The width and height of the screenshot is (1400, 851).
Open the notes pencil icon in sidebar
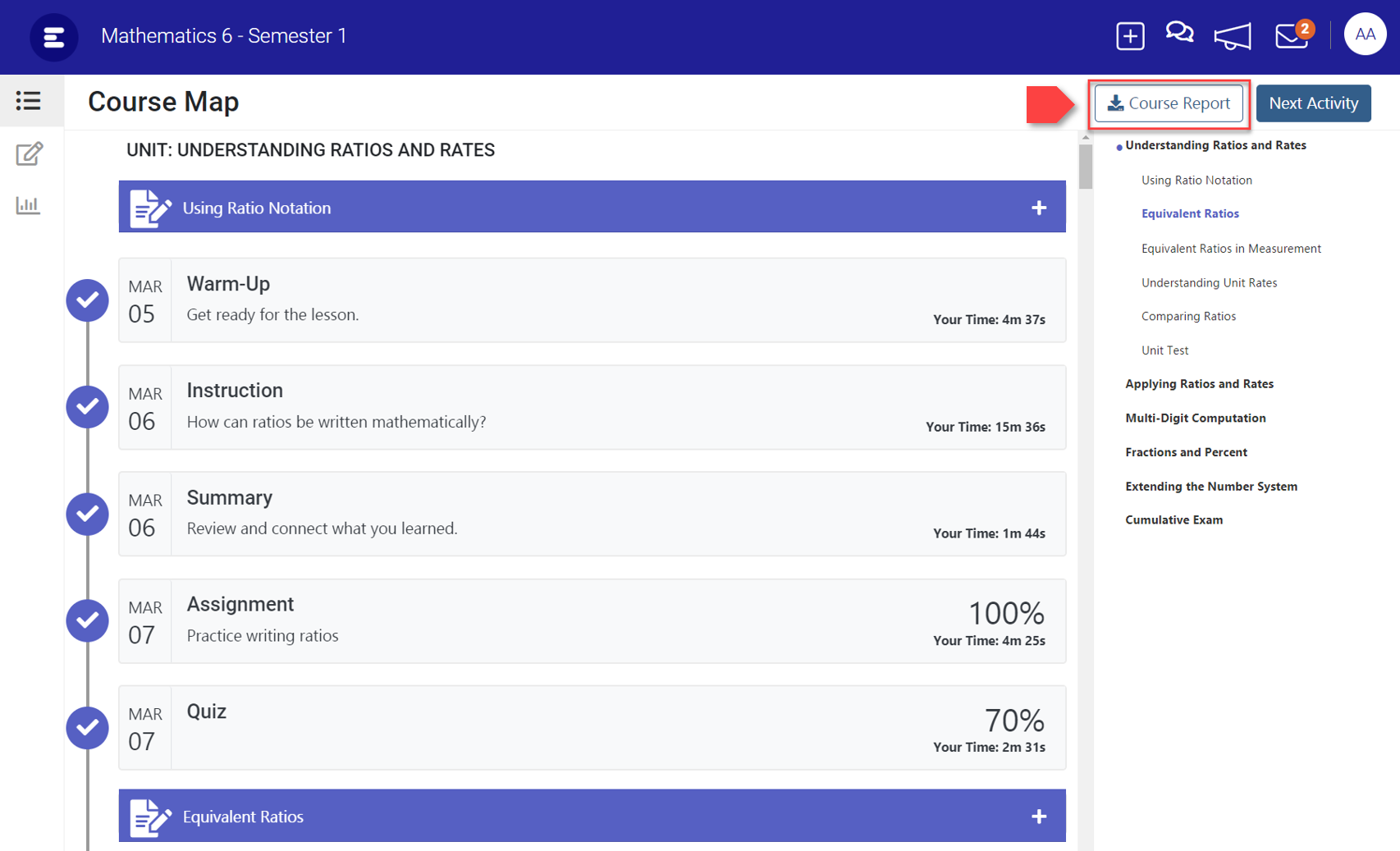pos(29,153)
